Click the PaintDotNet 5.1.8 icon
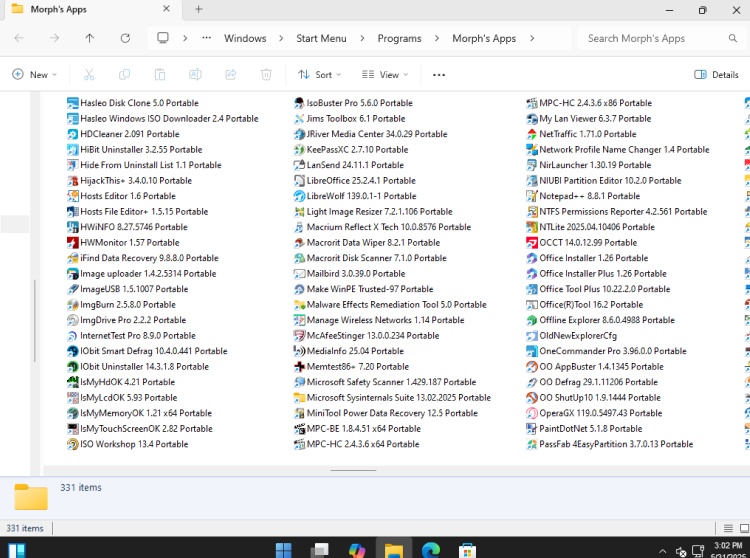The image size is (750, 558). pos(532,429)
